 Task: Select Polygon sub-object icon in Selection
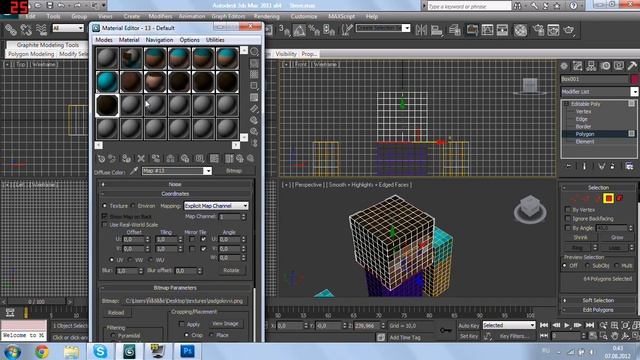[x=609, y=198]
